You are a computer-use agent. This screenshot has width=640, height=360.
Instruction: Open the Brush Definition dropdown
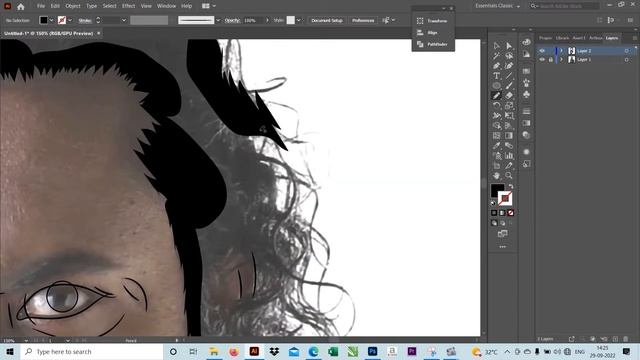pyautogui.click(x=218, y=20)
